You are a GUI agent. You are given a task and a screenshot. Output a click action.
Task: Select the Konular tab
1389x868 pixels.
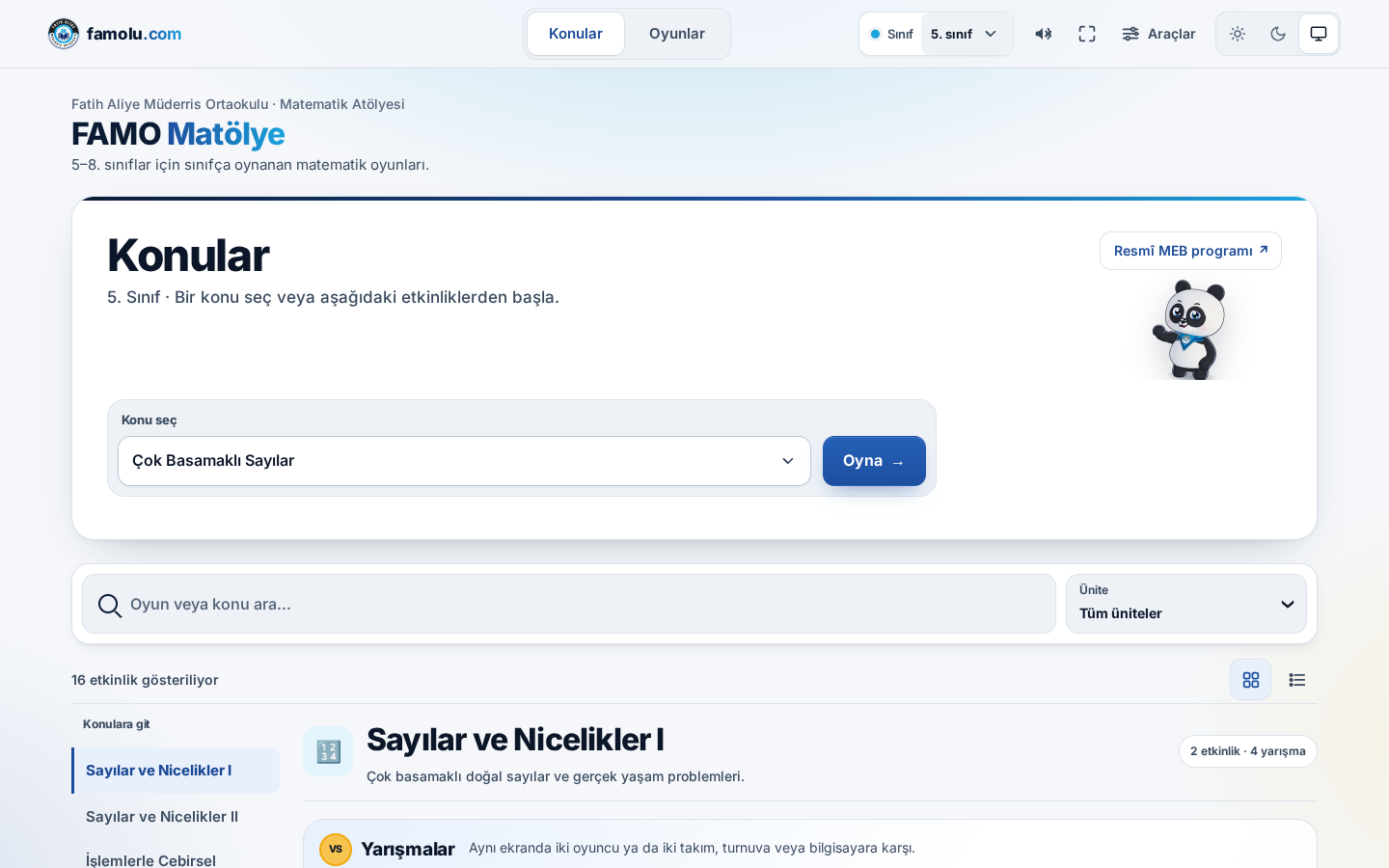tap(576, 34)
